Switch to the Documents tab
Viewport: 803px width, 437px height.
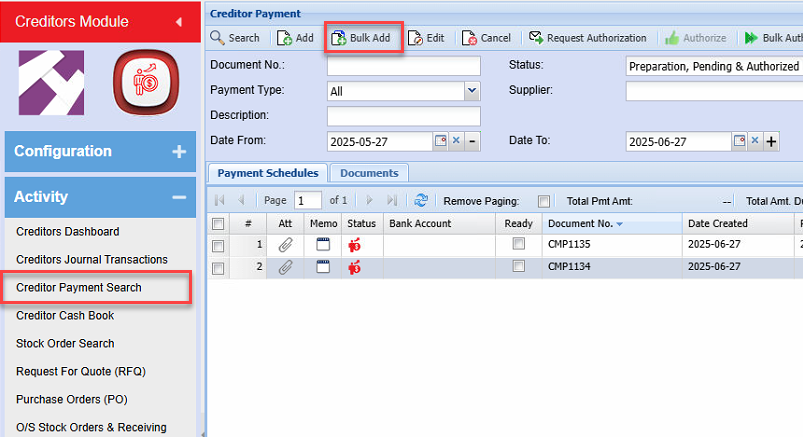(x=369, y=173)
